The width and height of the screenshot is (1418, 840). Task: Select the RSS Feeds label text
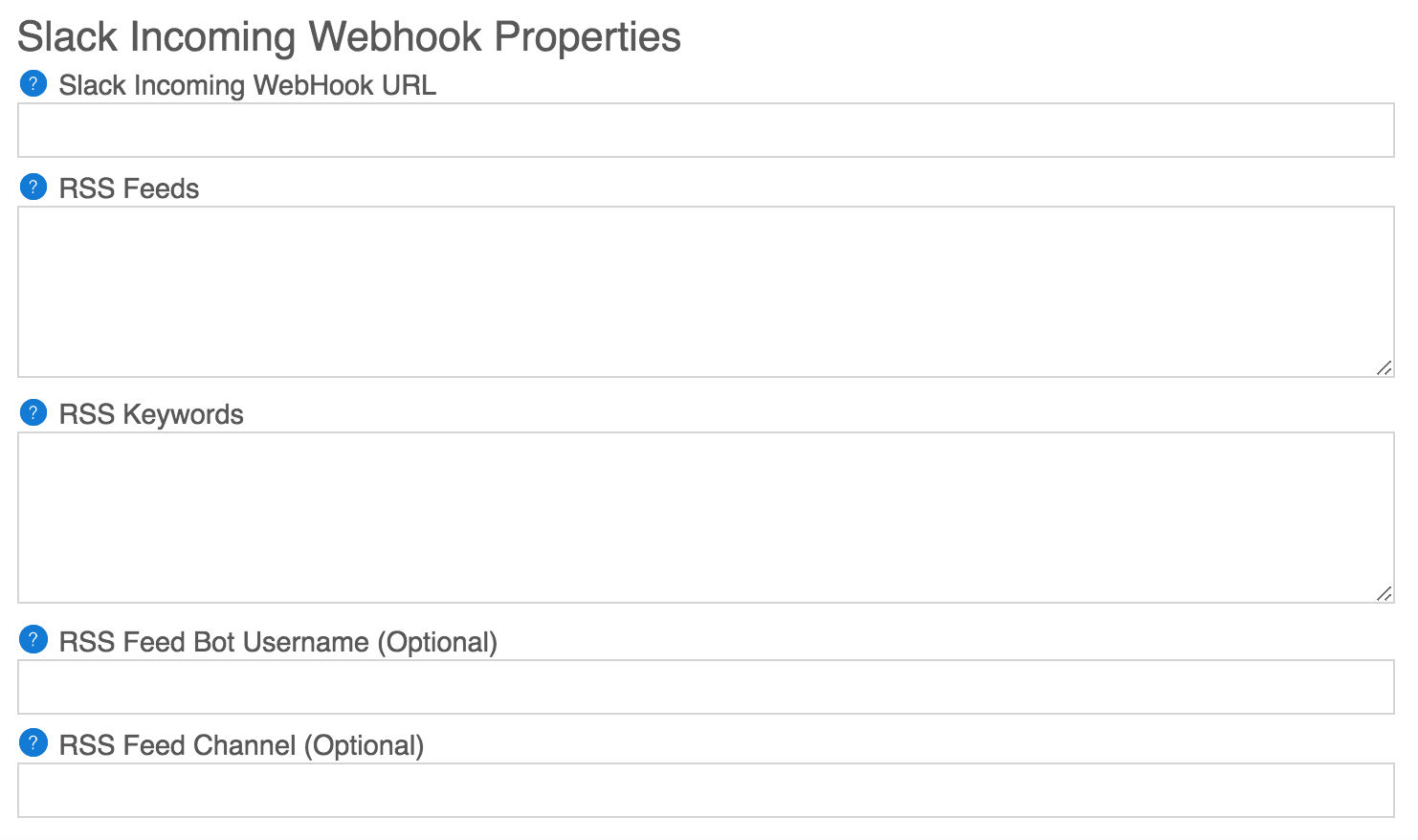[x=129, y=188]
